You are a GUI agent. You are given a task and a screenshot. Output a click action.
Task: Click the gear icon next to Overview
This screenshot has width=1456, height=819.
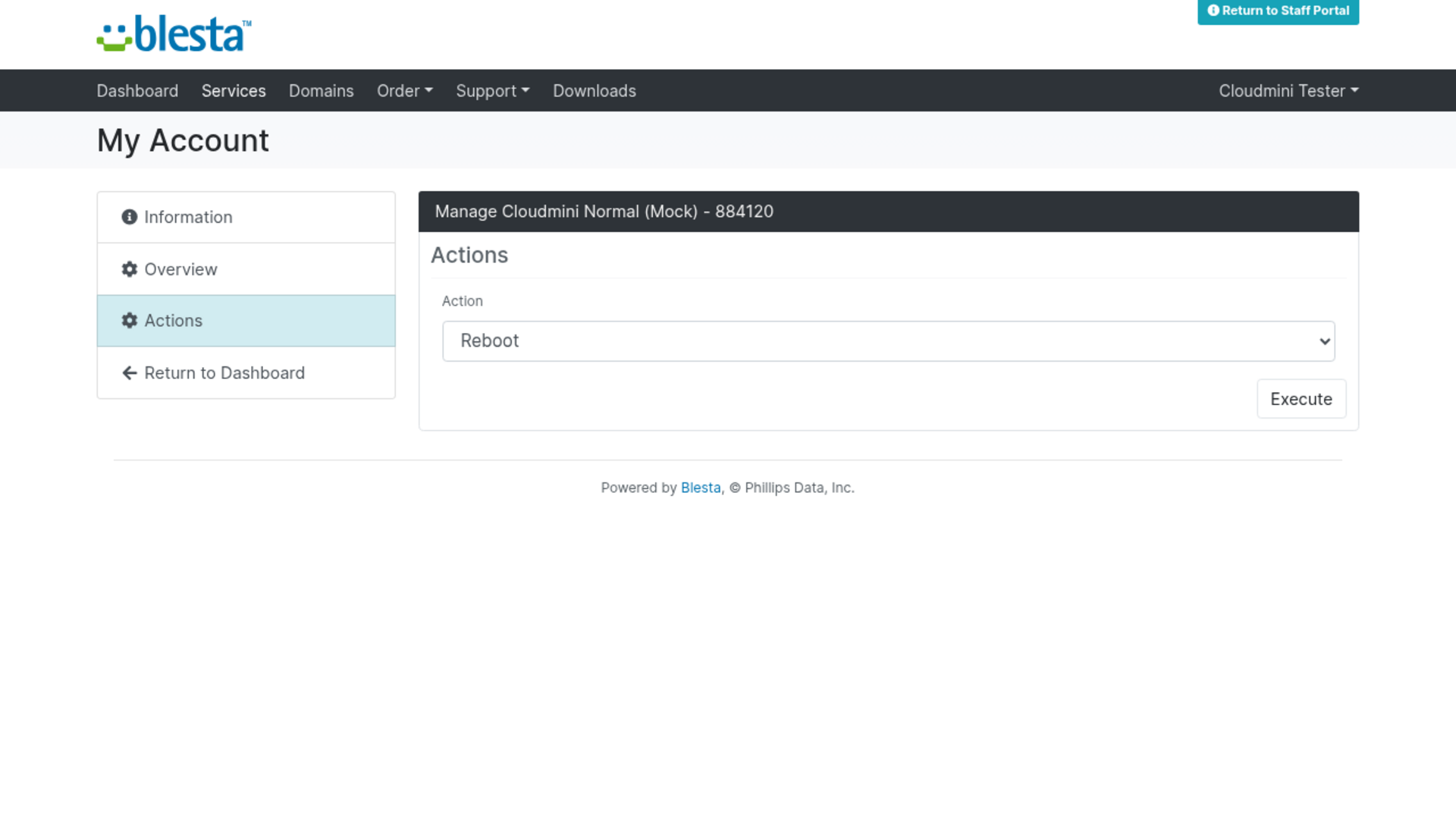coord(130,269)
